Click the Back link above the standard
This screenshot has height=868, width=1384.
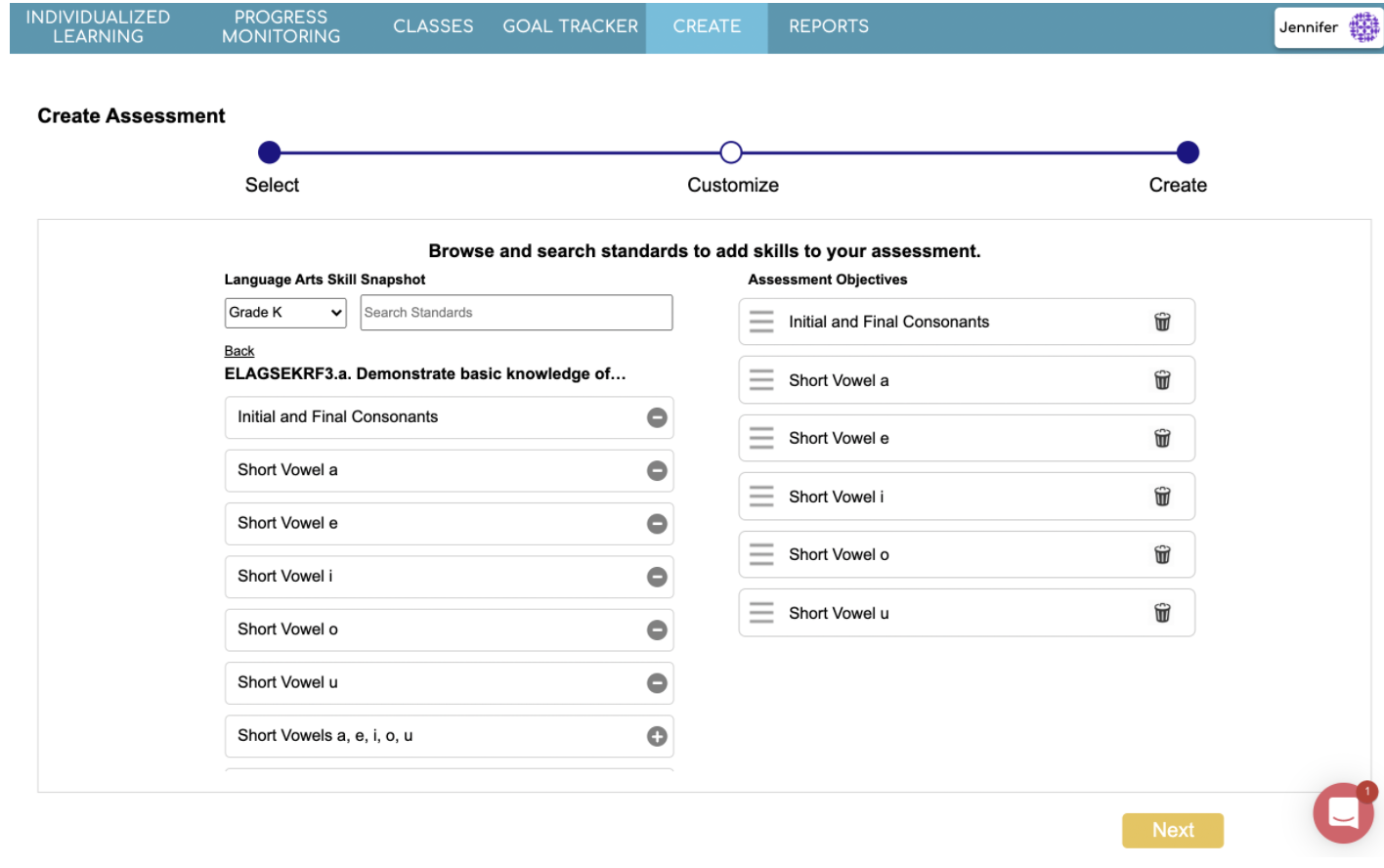point(238,350)
